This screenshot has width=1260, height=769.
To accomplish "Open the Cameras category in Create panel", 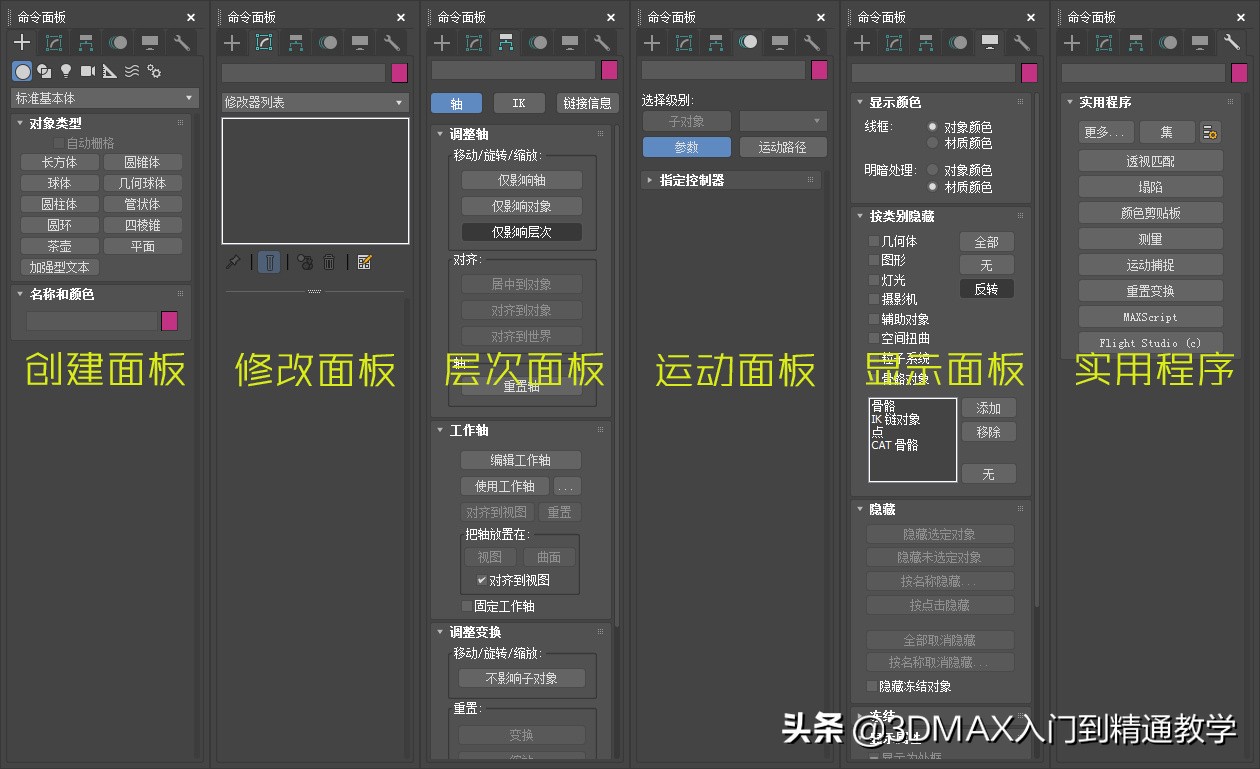I will tap(88, 71).
